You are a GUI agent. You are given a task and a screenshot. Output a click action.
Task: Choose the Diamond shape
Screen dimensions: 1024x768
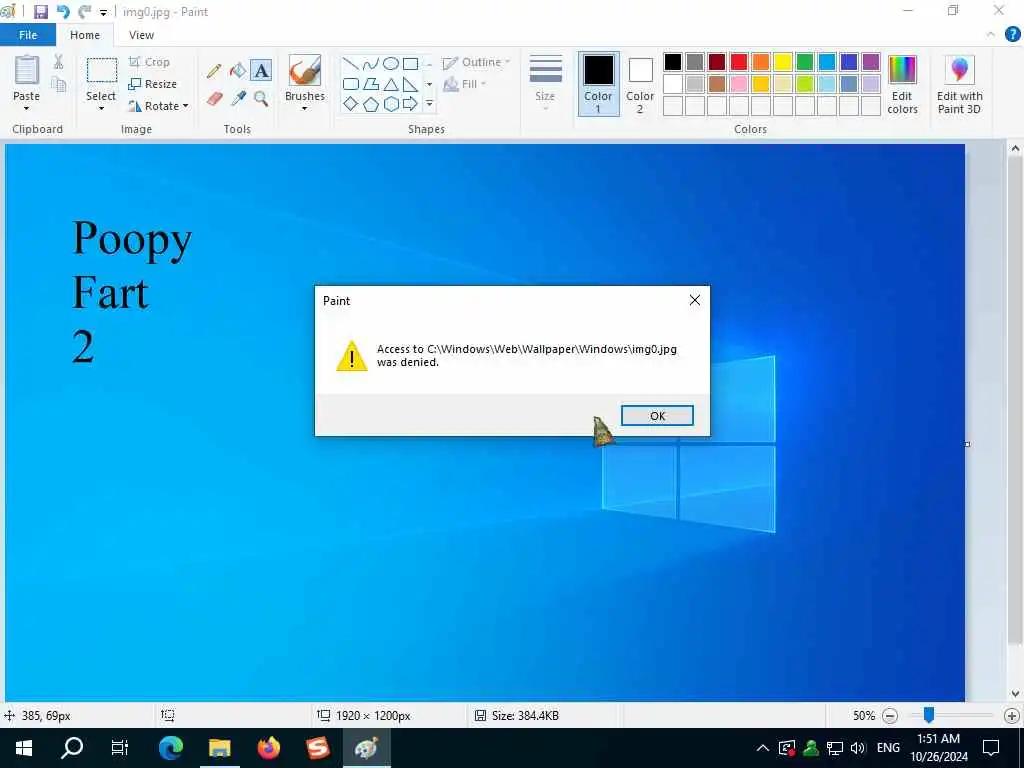coord(351,104)
